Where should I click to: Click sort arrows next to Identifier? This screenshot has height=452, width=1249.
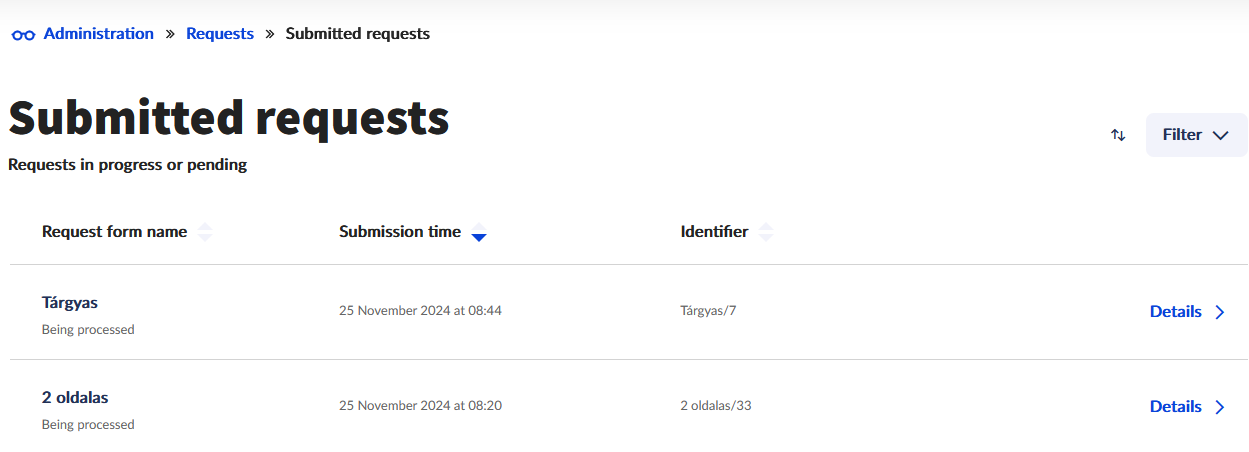[x=766, y=232]
